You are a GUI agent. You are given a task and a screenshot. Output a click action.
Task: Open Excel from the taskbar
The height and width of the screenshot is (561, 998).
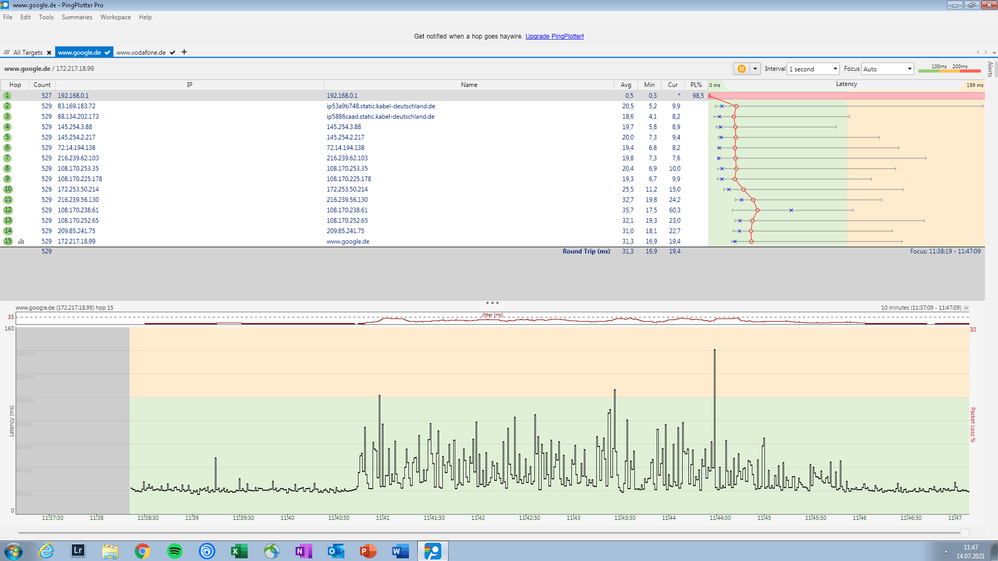click(x=239, y=551)
